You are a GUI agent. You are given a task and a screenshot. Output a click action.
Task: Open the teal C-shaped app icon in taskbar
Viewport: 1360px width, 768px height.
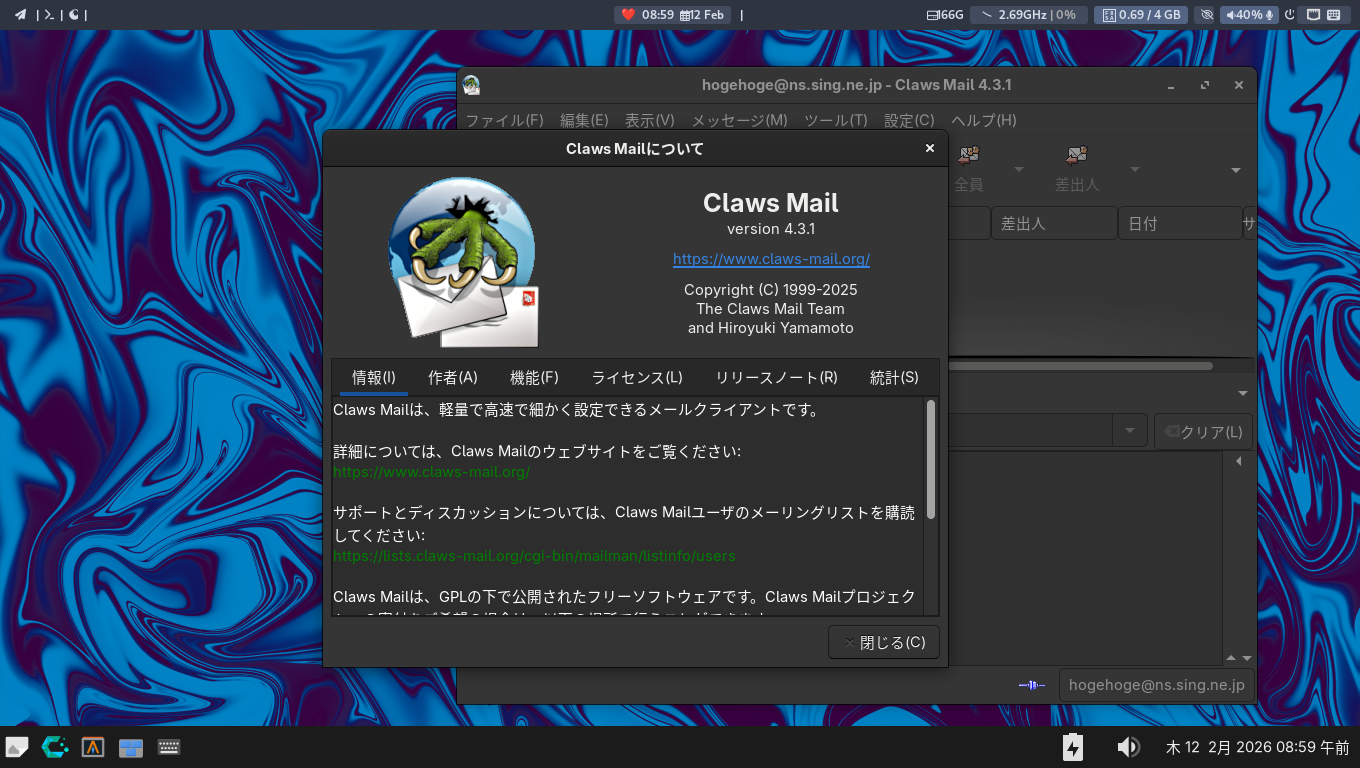point(54,747)
